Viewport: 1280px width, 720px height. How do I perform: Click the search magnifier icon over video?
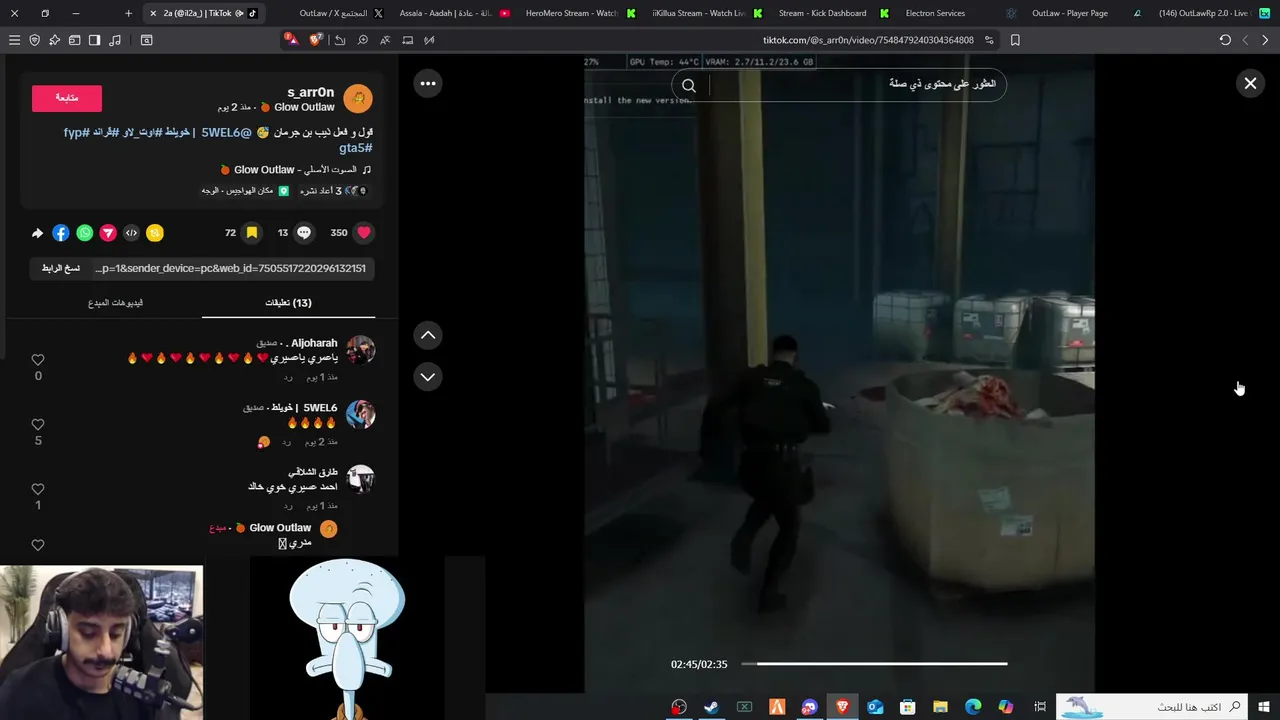689,86
